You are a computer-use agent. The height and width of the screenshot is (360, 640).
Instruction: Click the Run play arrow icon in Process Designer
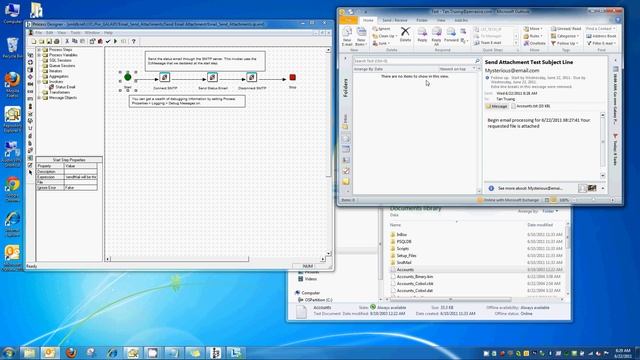[116, 41]
